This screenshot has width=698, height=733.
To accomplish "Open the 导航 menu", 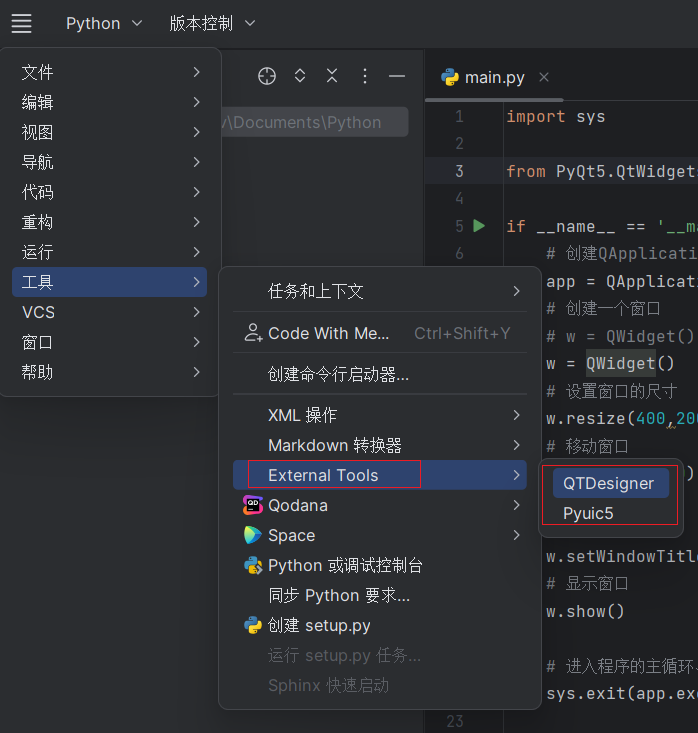I will click(x=109, y=162).
